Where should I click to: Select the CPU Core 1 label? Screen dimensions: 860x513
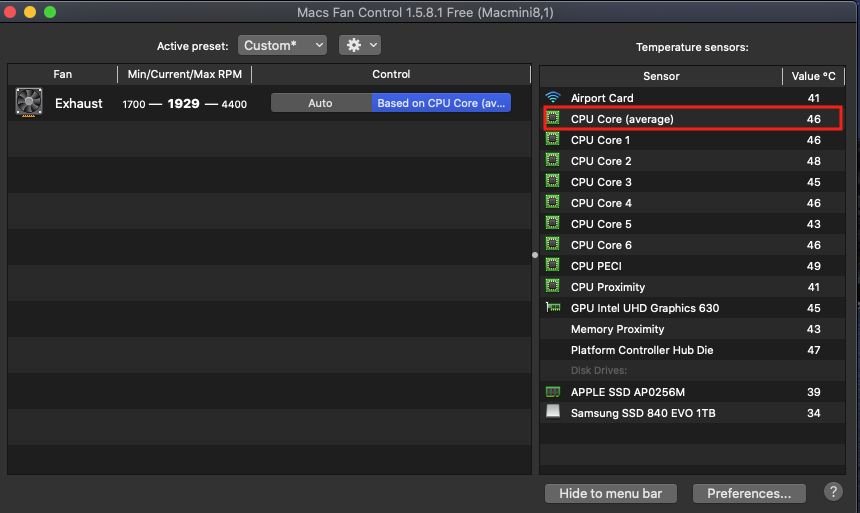coord(600,140)
